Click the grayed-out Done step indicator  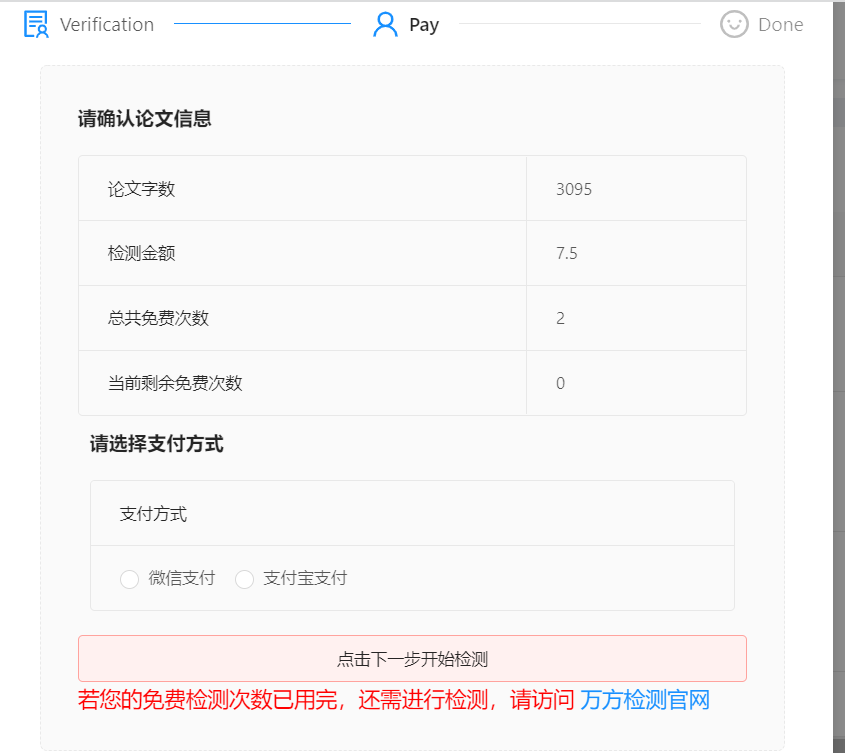(762, 24)
